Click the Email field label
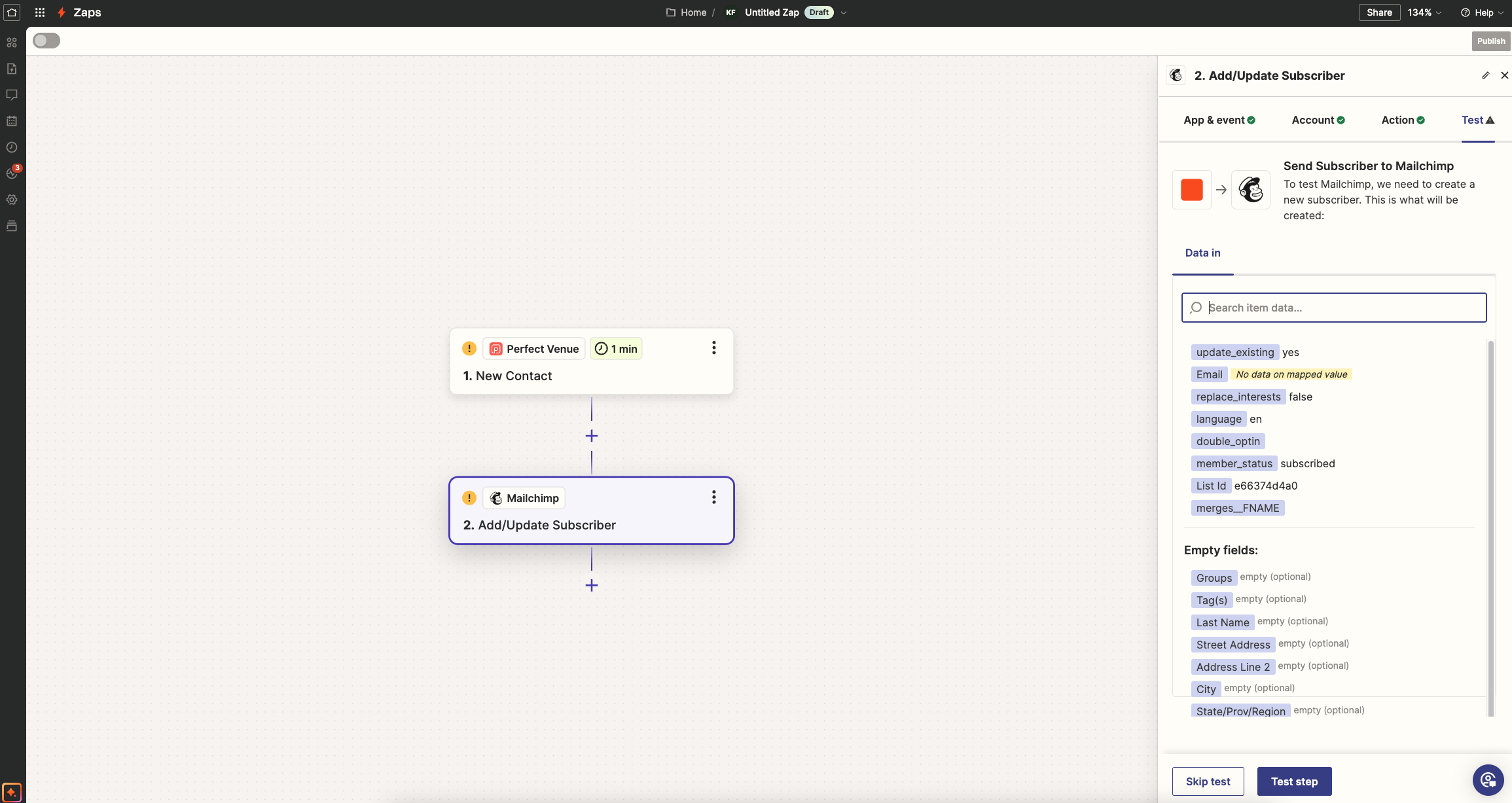The width and height of the screenshot is (1512, 803). 1209,374
